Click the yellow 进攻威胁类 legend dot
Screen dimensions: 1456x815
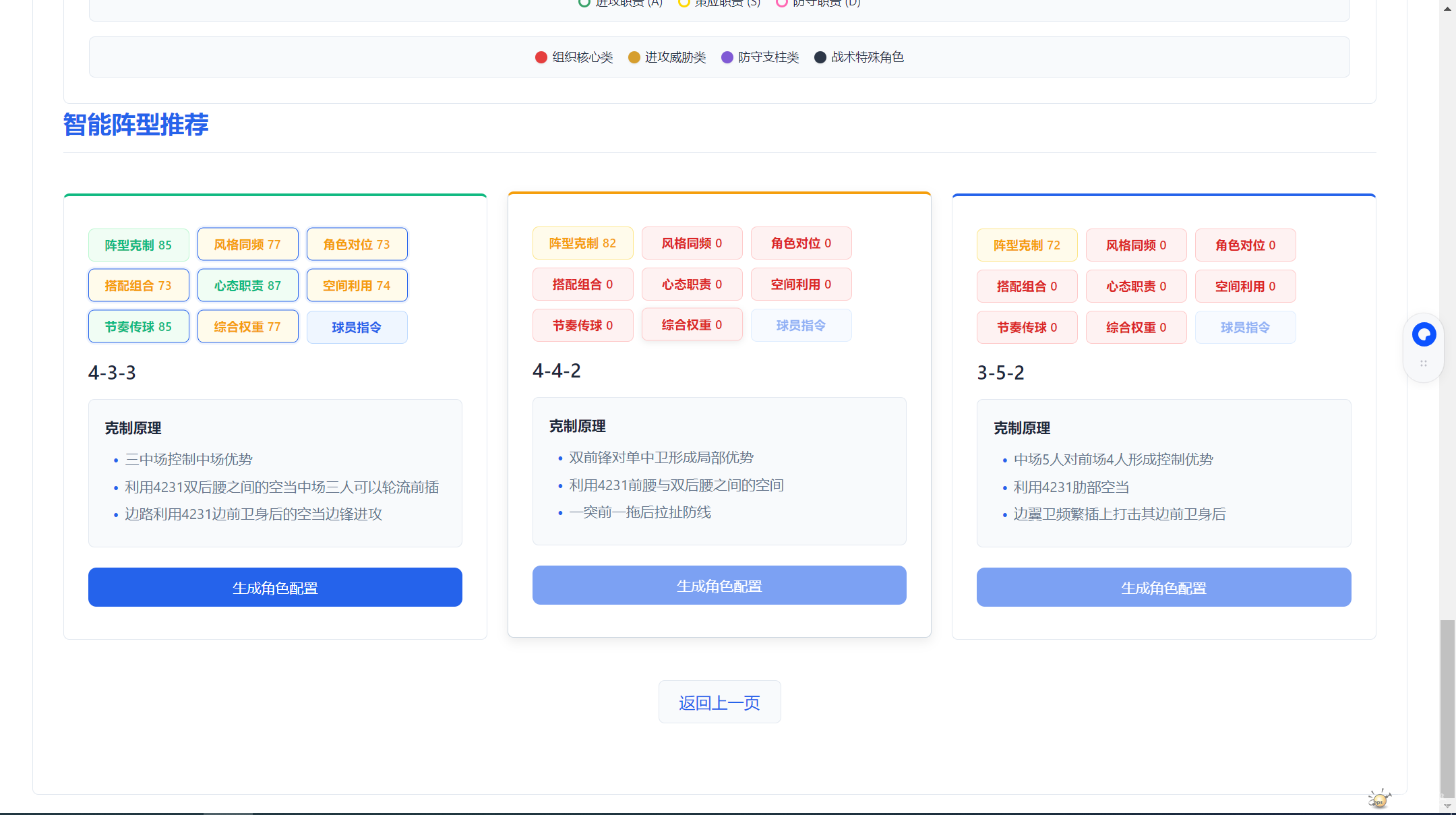point(634,57)
